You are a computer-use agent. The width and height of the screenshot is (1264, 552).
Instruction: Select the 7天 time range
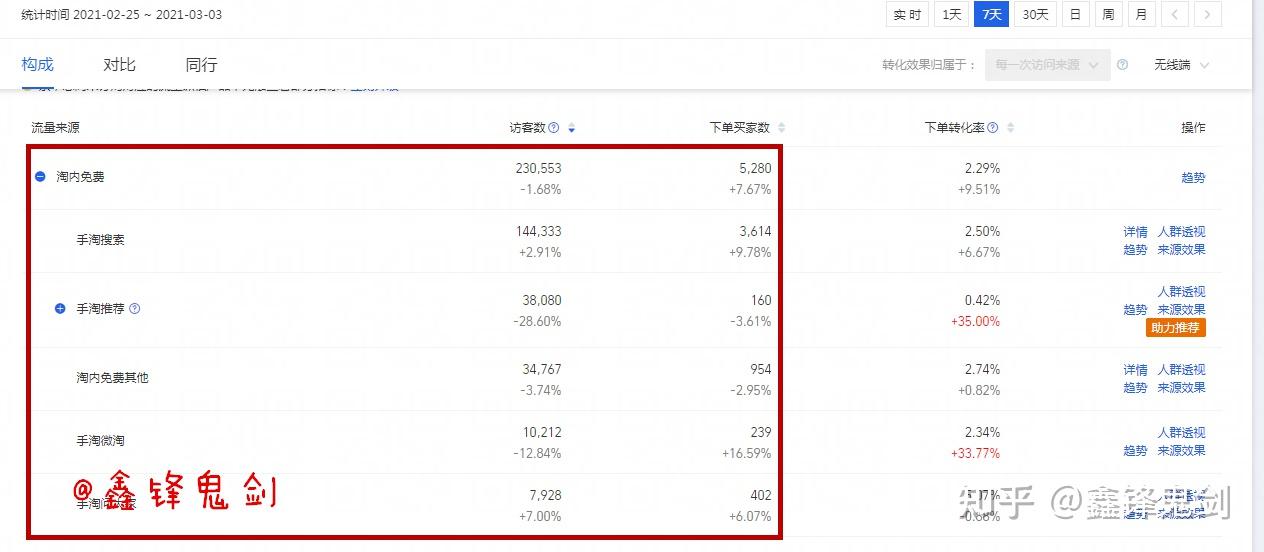click(991, 15)
